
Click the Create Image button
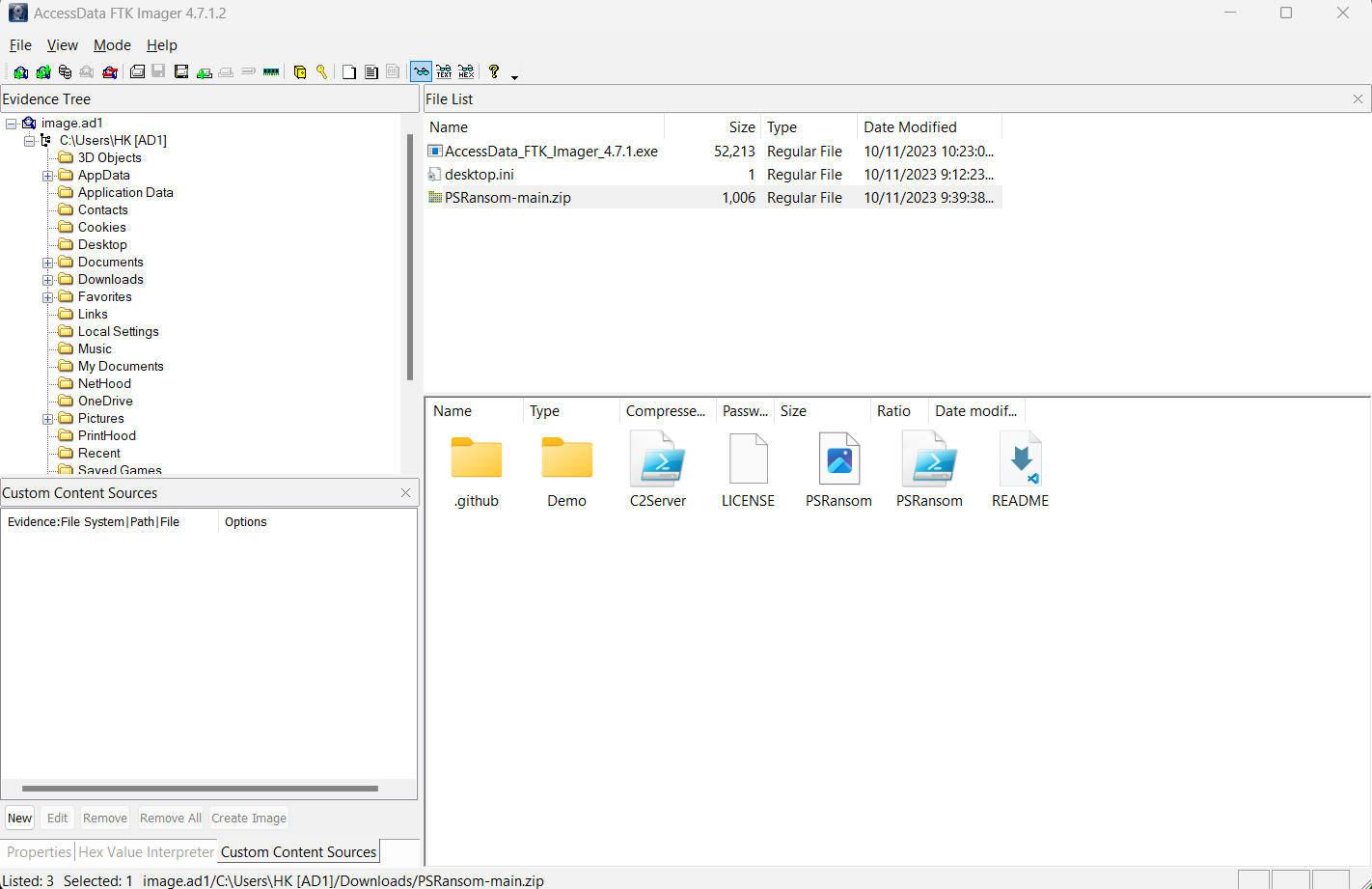(x=249, y=818)
